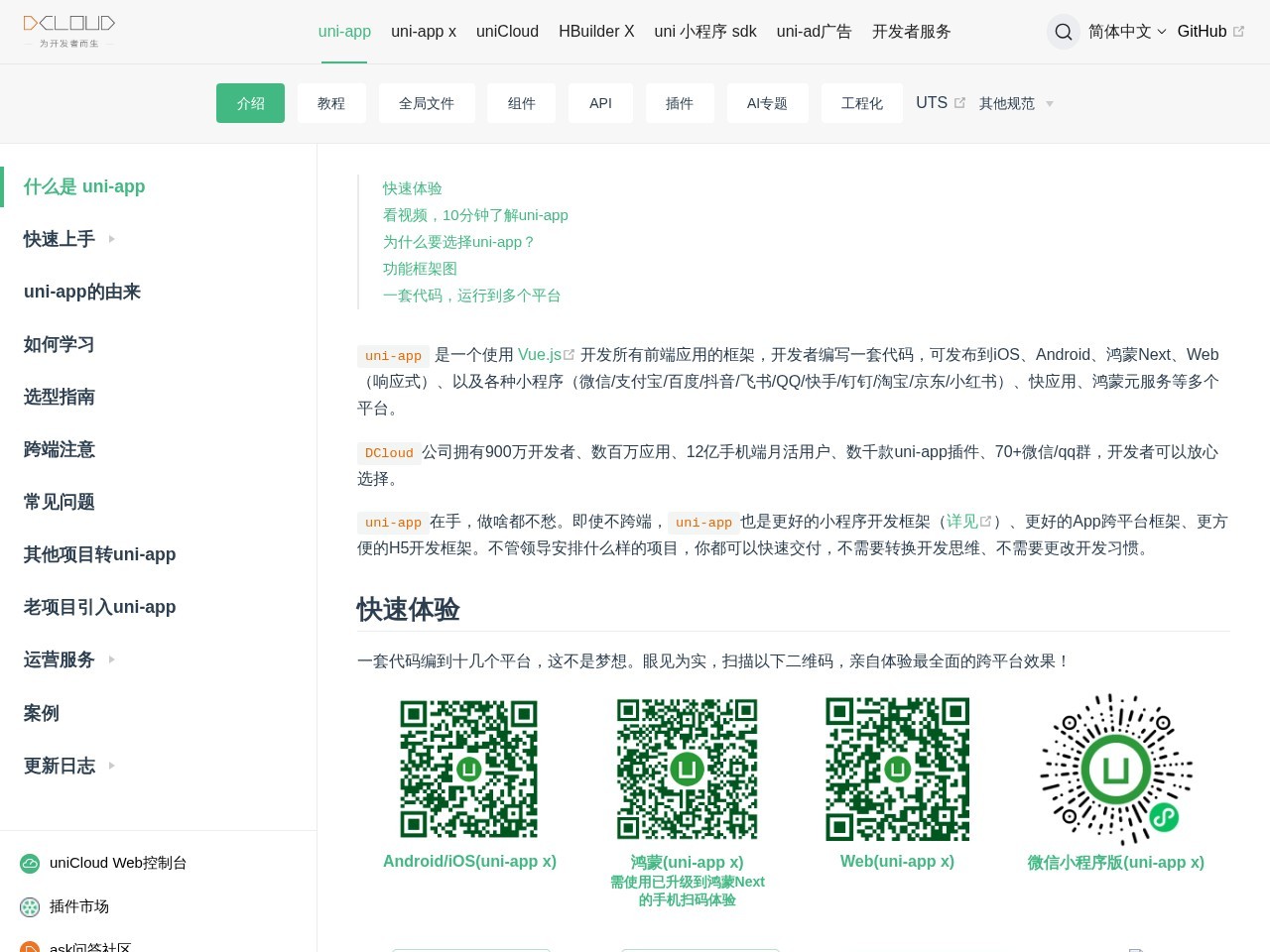Click the Android/iOS(uni-app x) caption
The image size is (1270, 952).
pos(469,861)
